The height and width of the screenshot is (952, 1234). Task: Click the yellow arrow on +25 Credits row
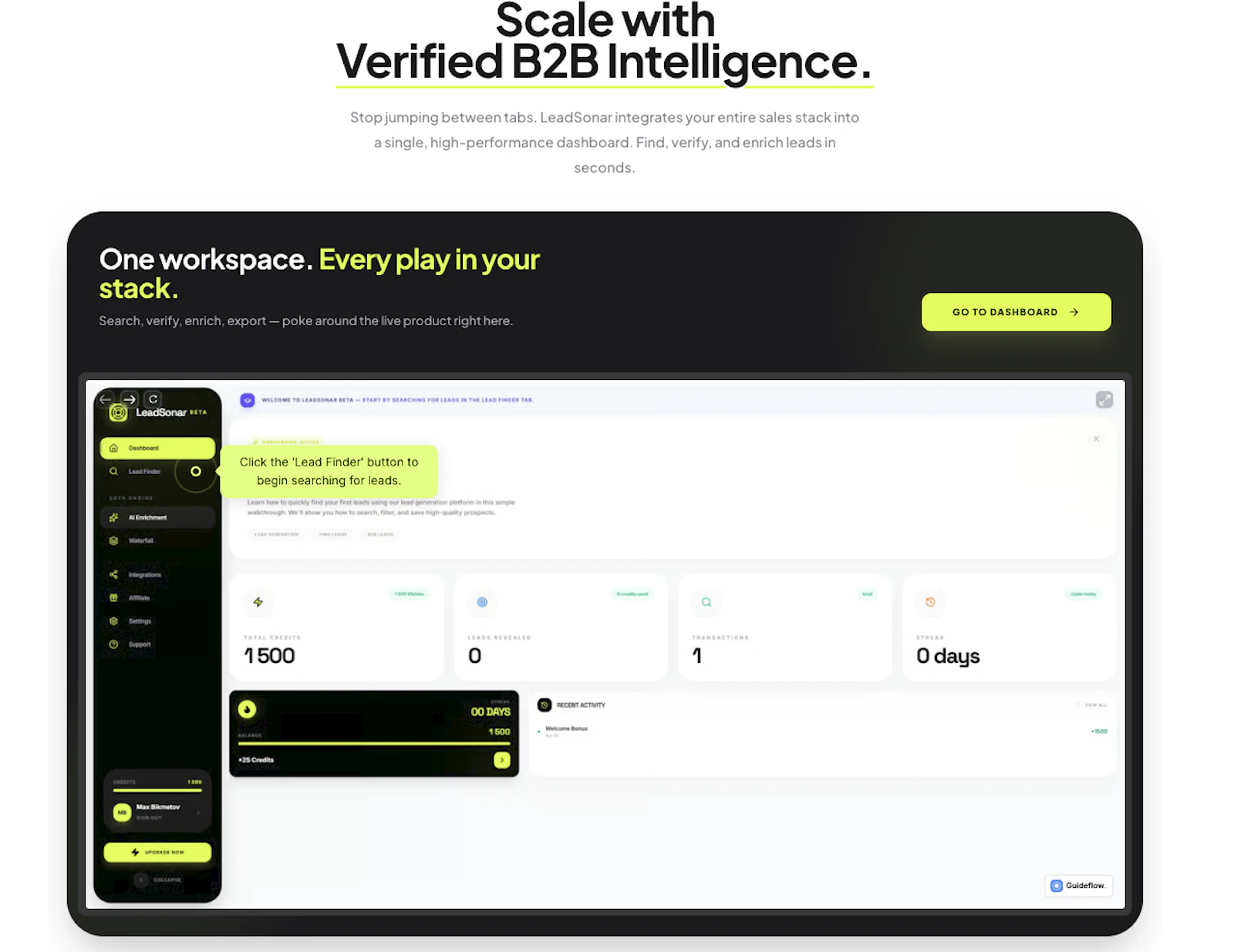tap(502, 760)
